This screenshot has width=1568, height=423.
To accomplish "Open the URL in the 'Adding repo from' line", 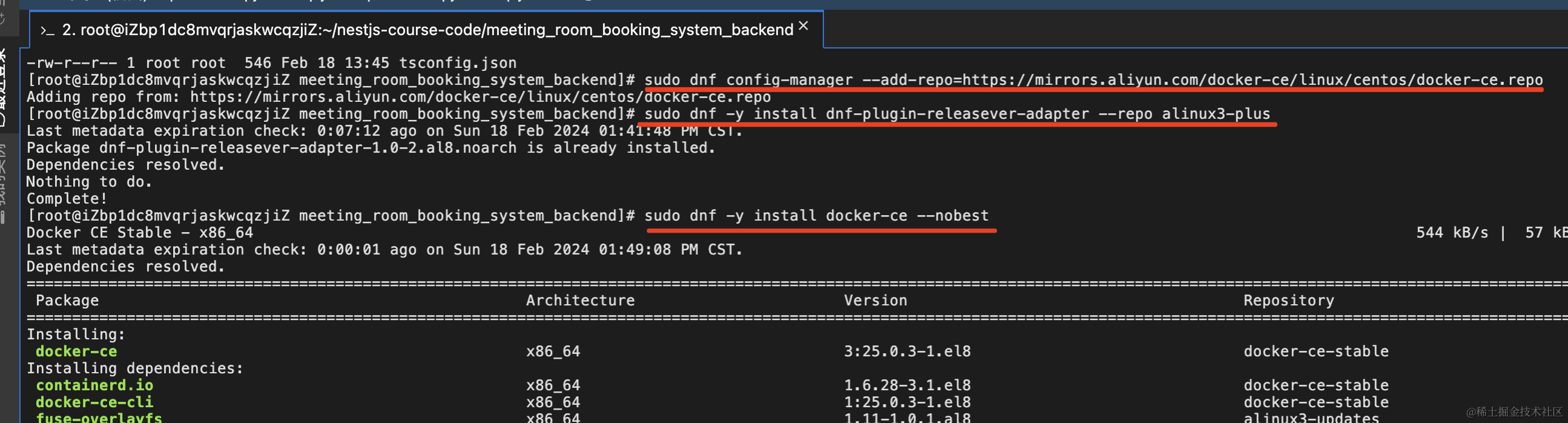I will [x=479, y=97].
